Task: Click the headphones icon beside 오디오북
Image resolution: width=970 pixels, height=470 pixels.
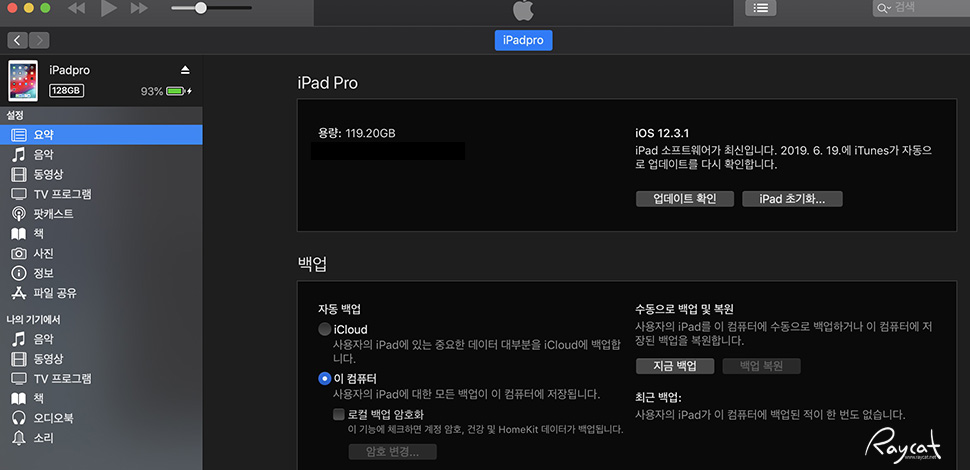Action: (19, 418)
